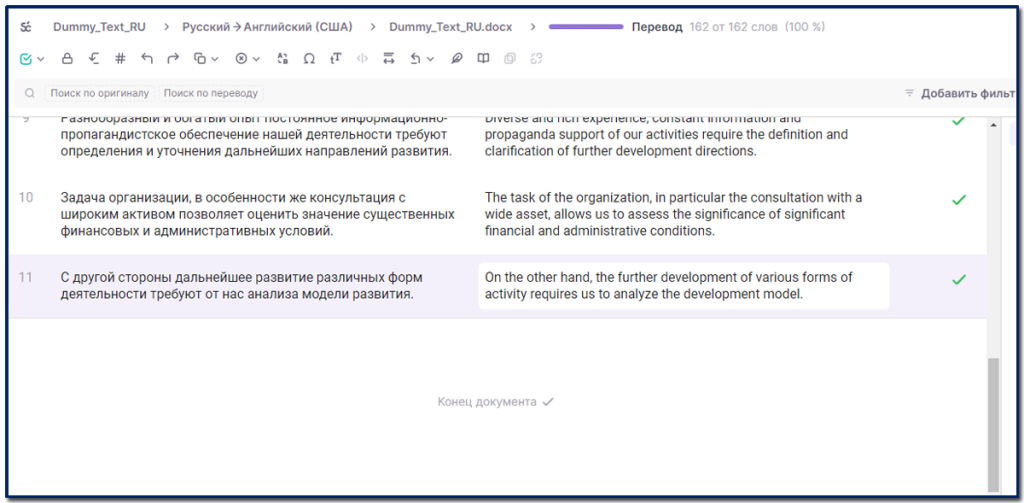Viewport: 1024px width, 503px height.
Task: Click the redo arrow icon
Action: (x=173, y=59)
